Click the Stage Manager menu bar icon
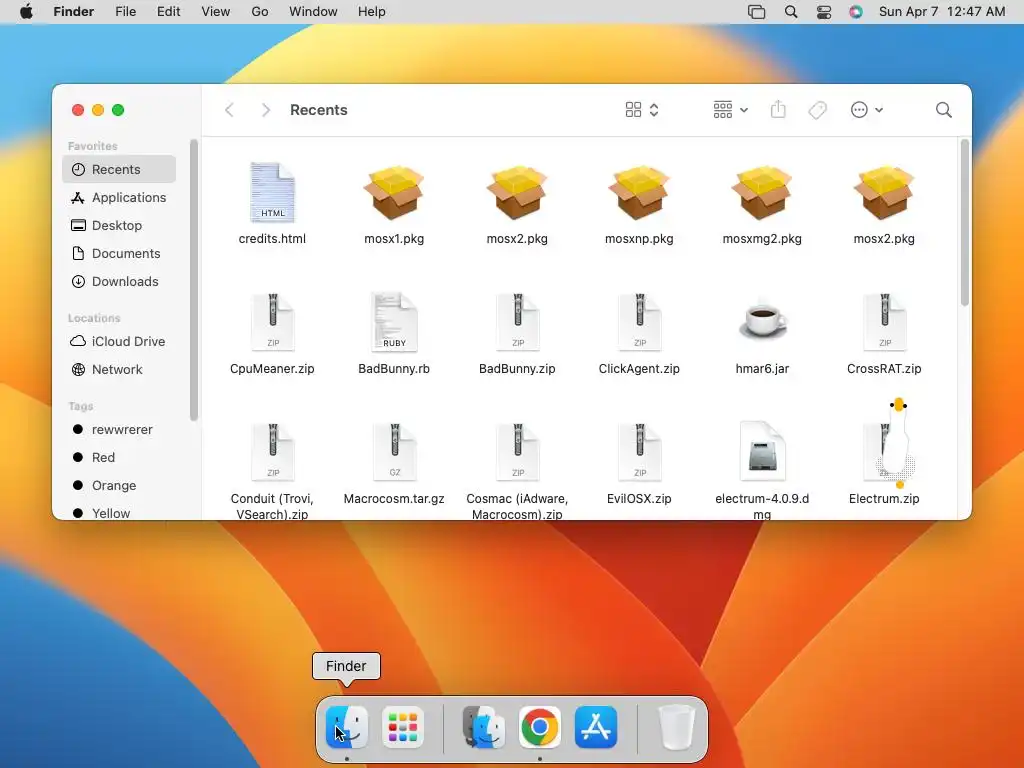 756,12
